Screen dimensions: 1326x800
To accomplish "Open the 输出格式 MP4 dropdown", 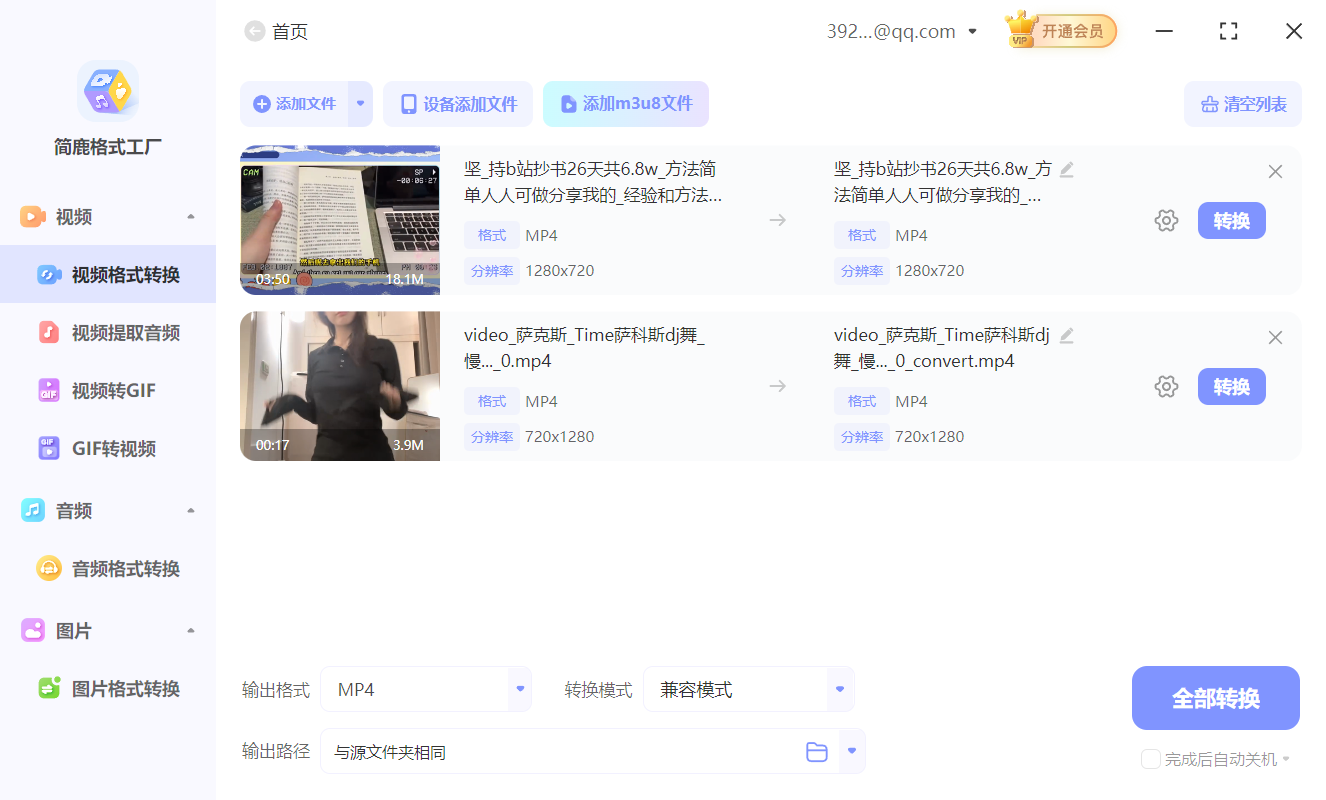I will tap(426, 689).
